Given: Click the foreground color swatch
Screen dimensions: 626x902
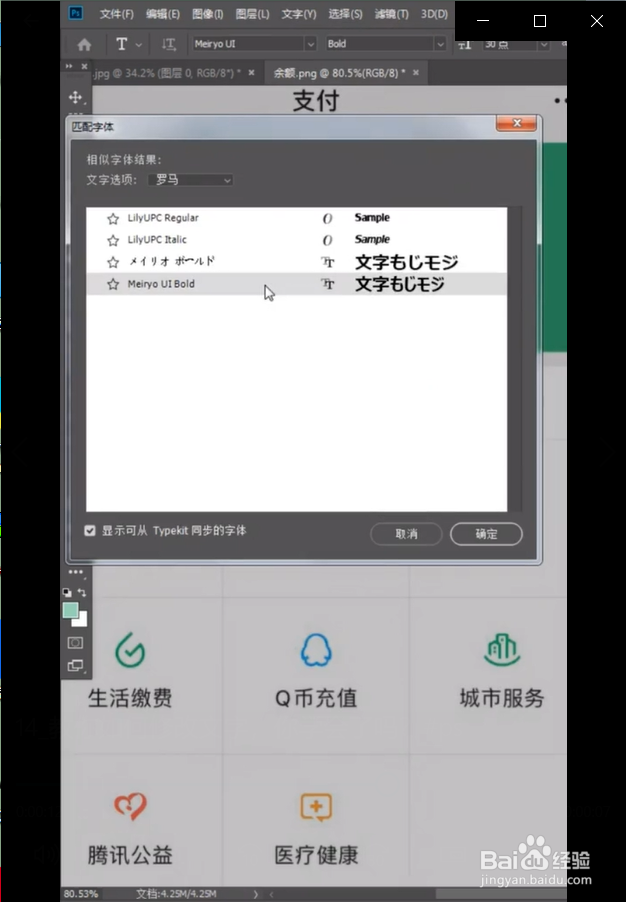Looking at the screenshot, I should [x=70, y=610].
